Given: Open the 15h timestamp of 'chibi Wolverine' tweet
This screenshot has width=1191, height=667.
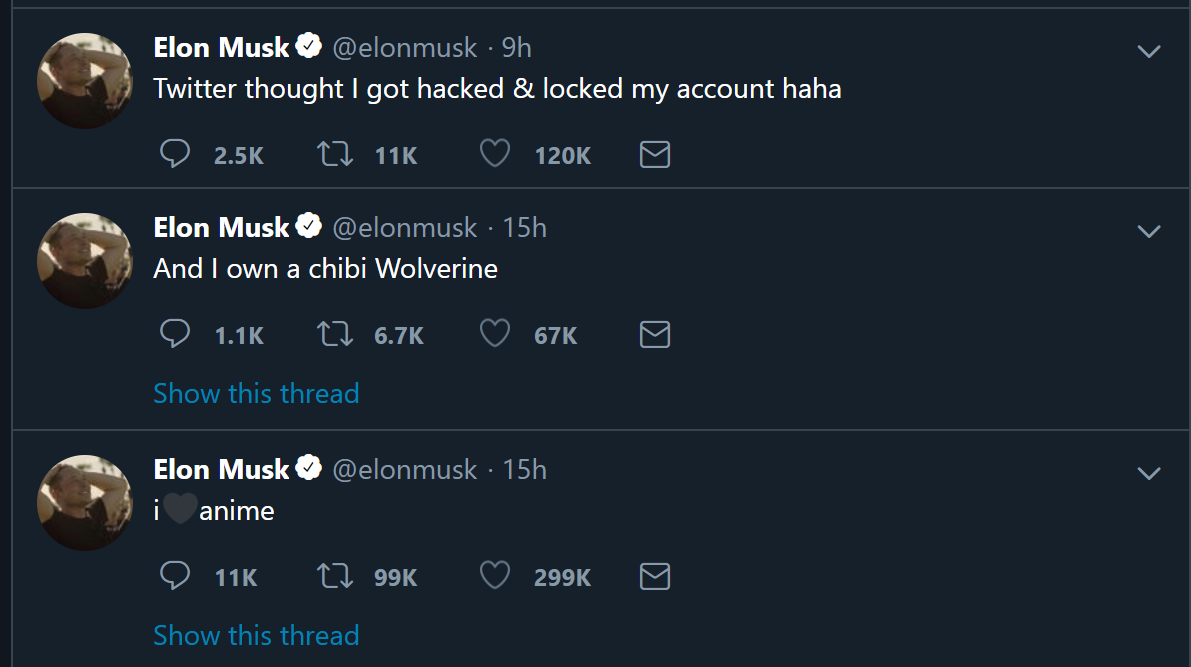Looking at the screenshot, I should tap(524, 228).
